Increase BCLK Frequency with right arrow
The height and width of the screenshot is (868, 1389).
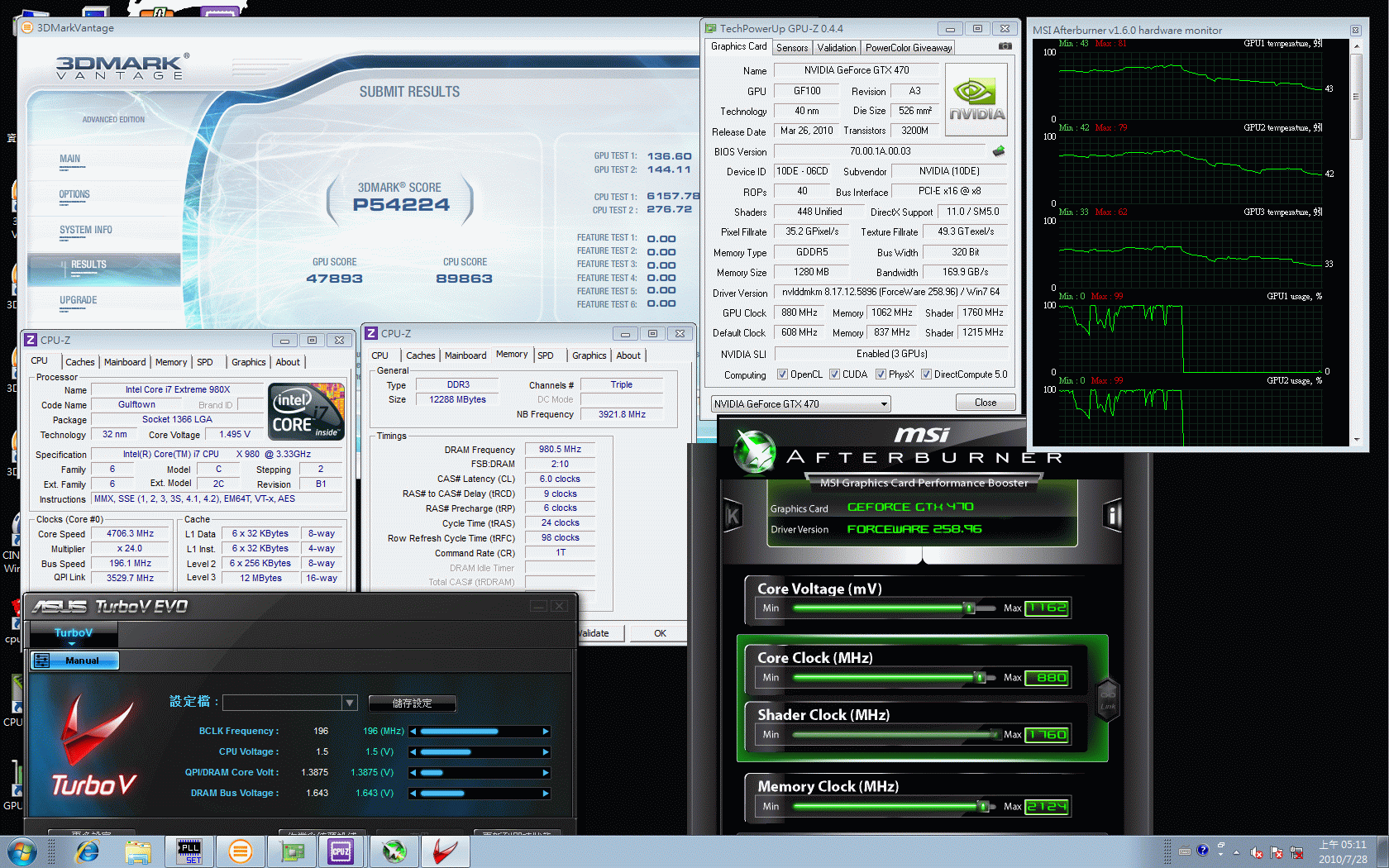(x=546, y=732)
